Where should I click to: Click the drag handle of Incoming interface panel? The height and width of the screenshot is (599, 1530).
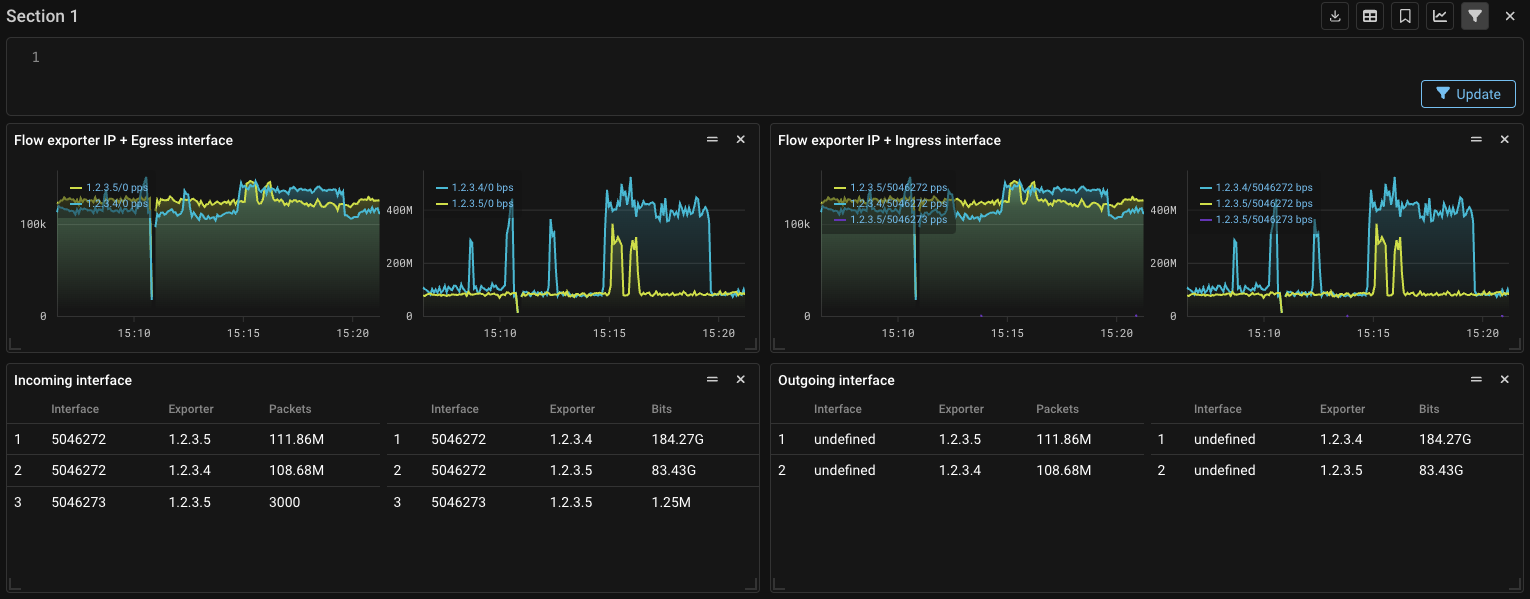712,380
